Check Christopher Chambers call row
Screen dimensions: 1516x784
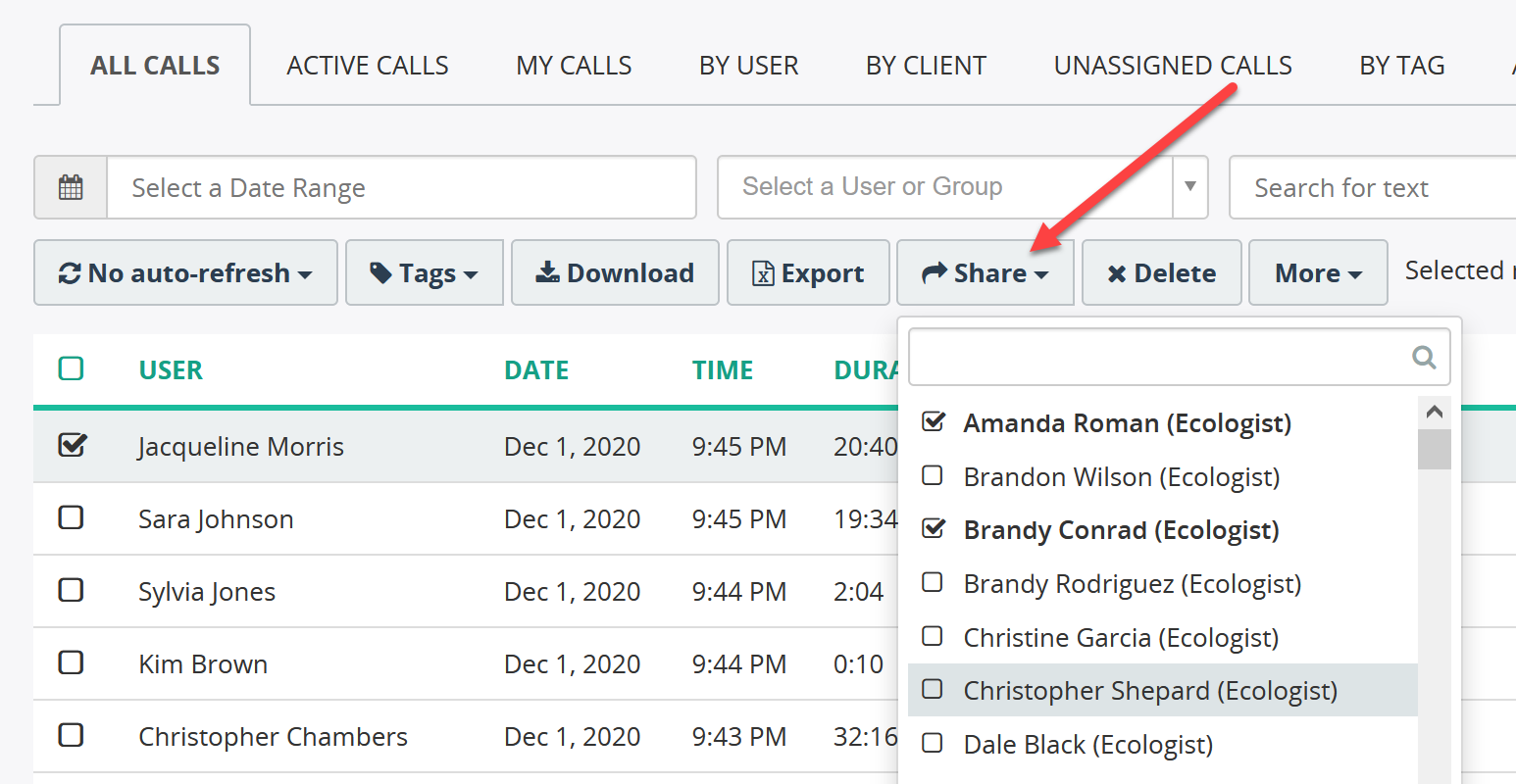71,735
